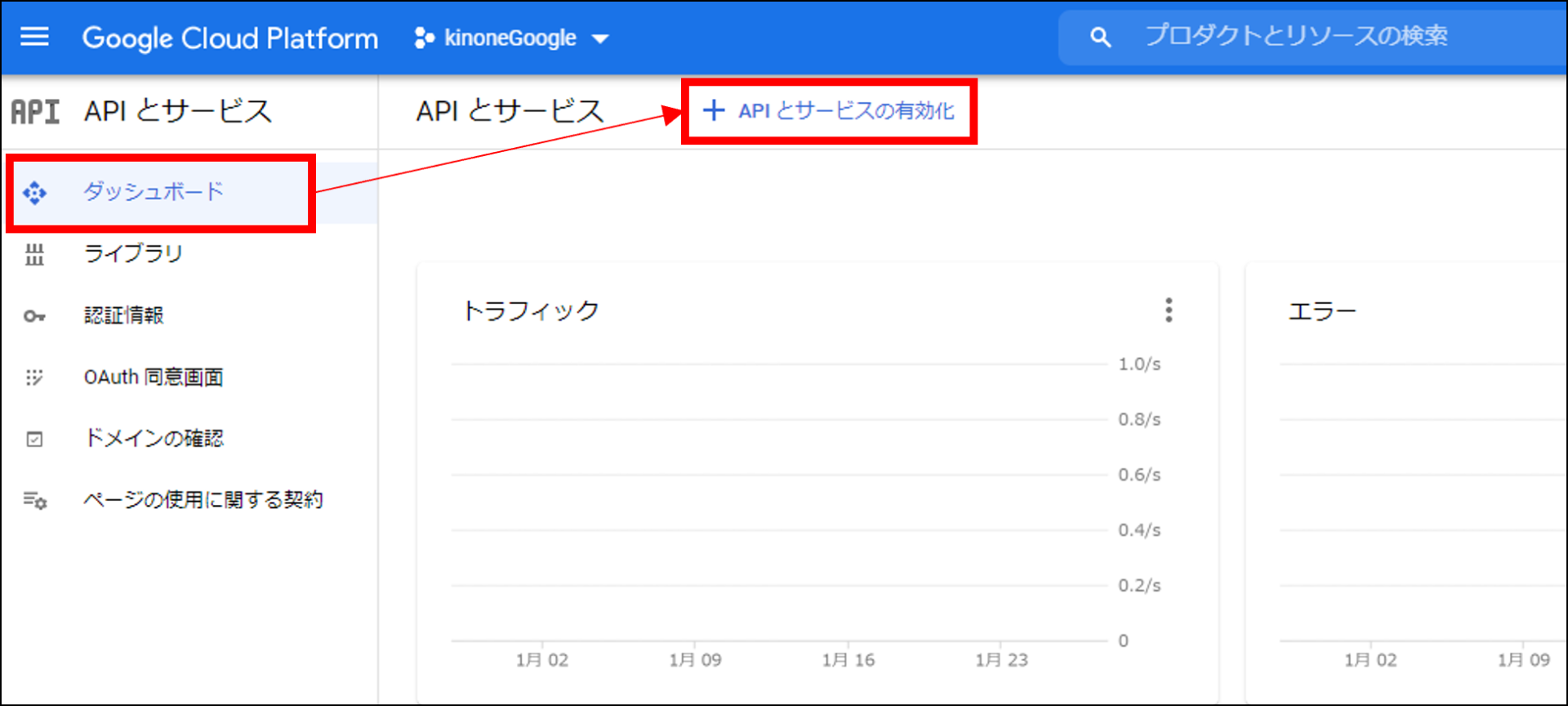The width and height of the screenshot is (1568, 706).
Task: Click the 1.0/s axis label in トラフィック
Action: [x=1139, y=364]
